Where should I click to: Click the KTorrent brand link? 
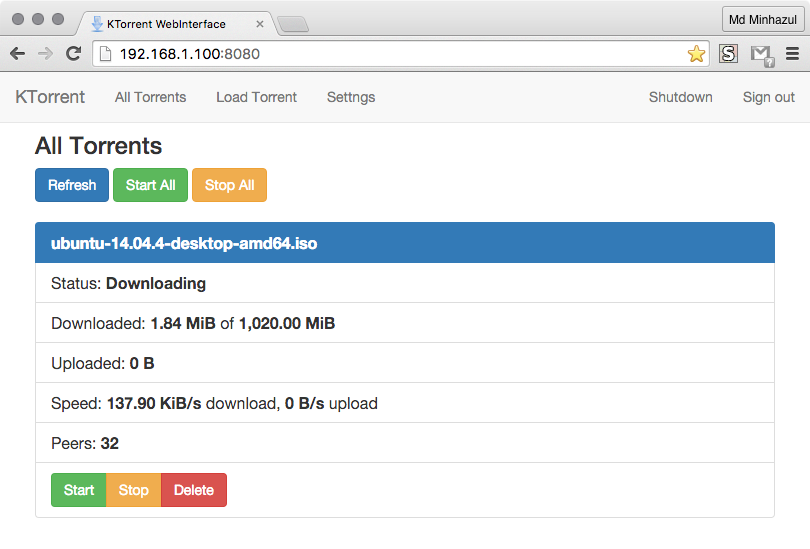tap(50, 97)
